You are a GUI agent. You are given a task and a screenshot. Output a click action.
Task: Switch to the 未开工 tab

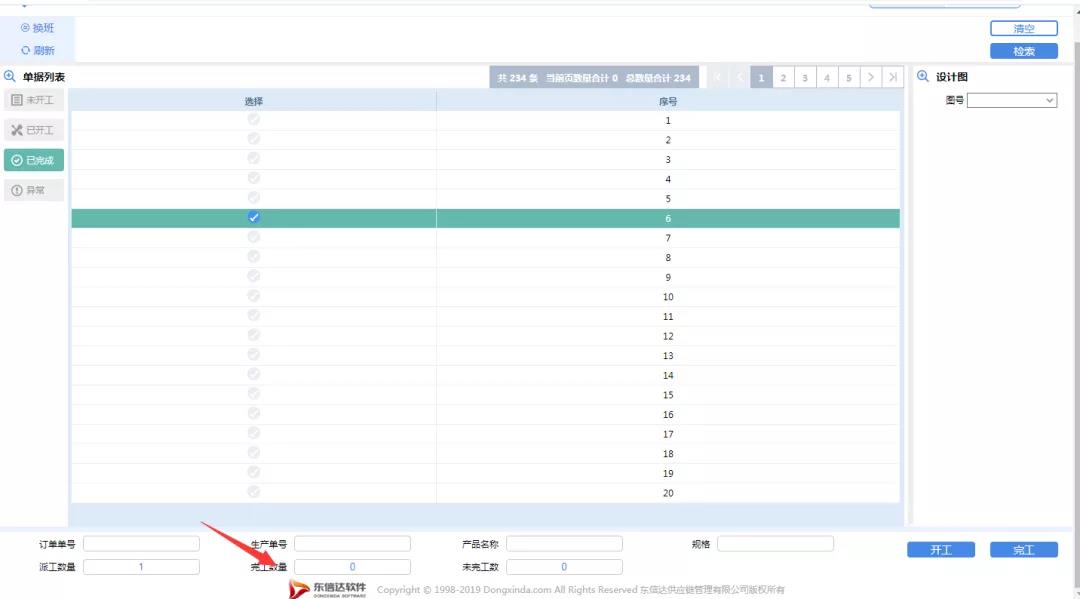click(34, 100)
